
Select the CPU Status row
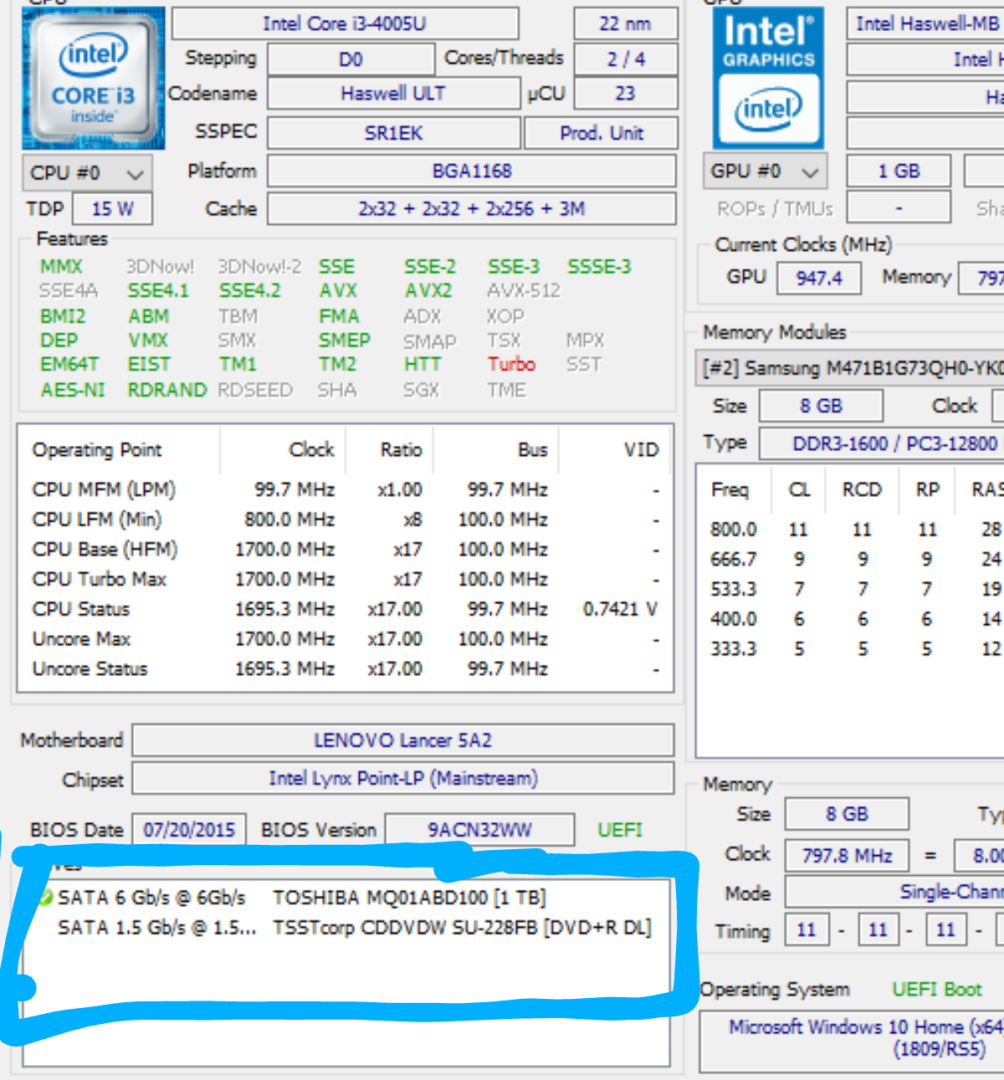click(x=345, y=610)
